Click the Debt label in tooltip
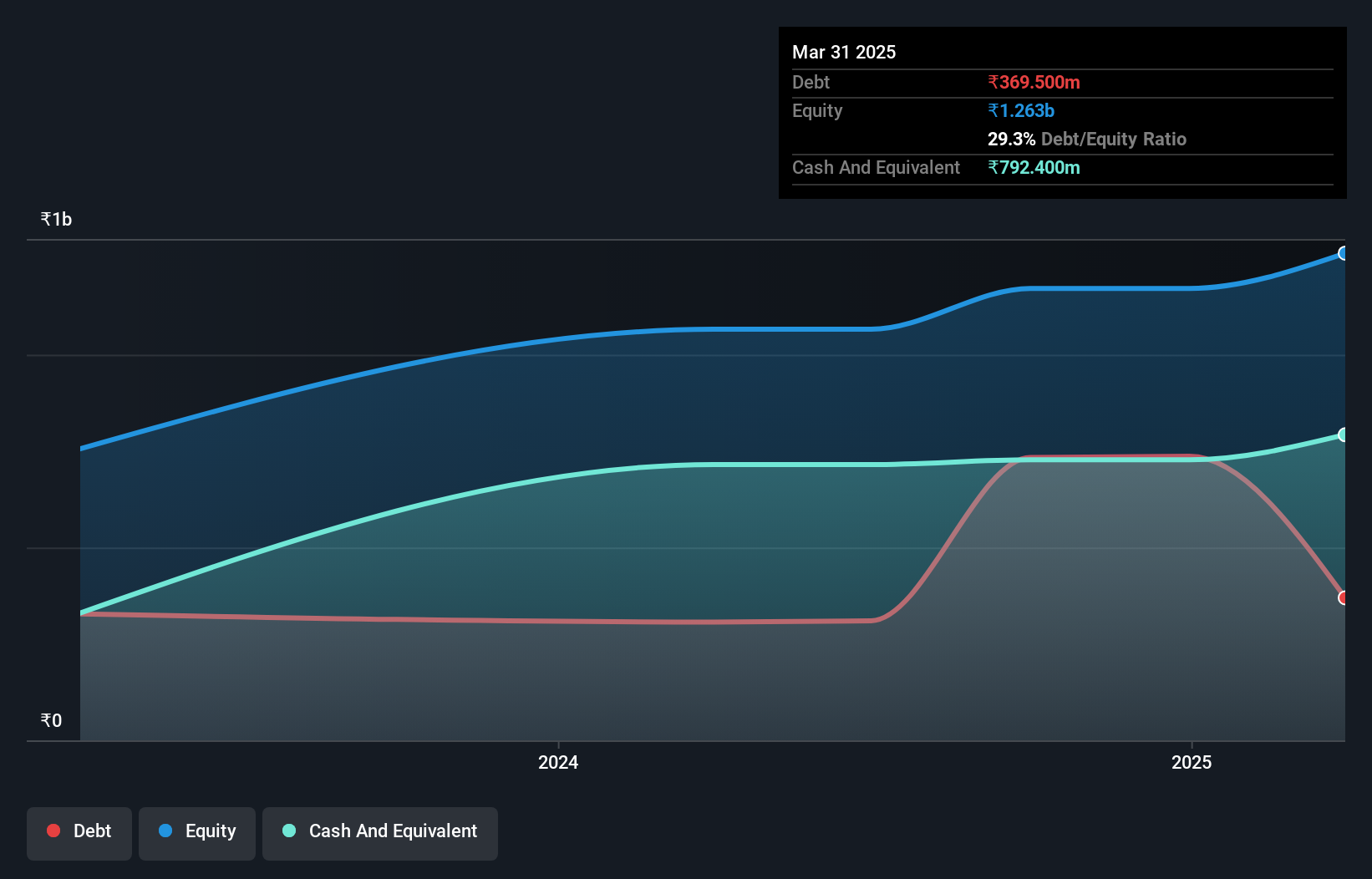This screenshot has width=1372, height=879. coord(810,82)
